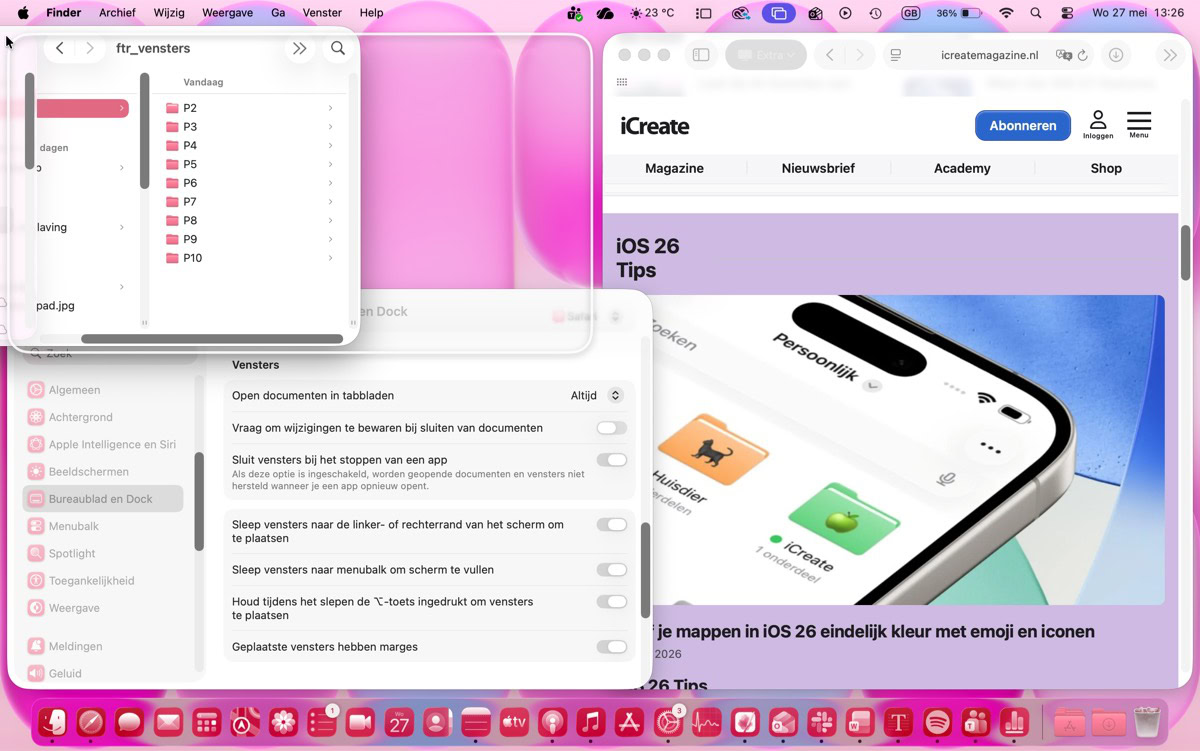Go forward in Safari

click(860, 55)
